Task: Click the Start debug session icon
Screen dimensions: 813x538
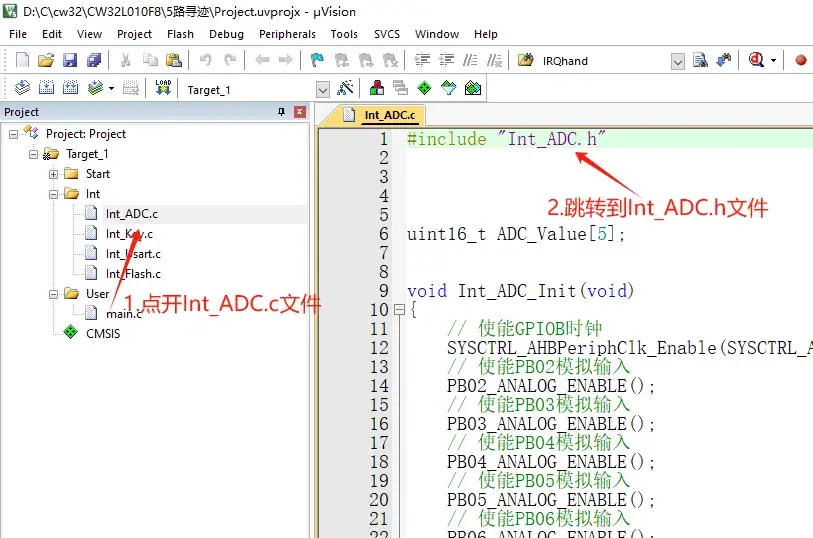Action: [758, 61]
